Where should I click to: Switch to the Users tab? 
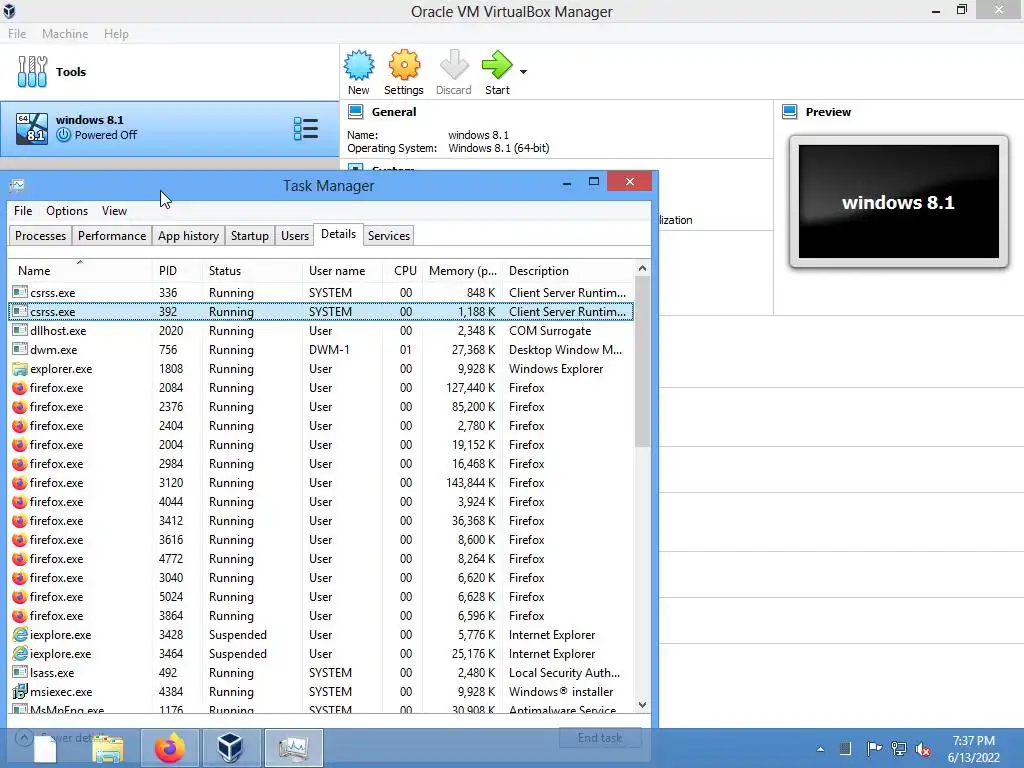point(295,236)
